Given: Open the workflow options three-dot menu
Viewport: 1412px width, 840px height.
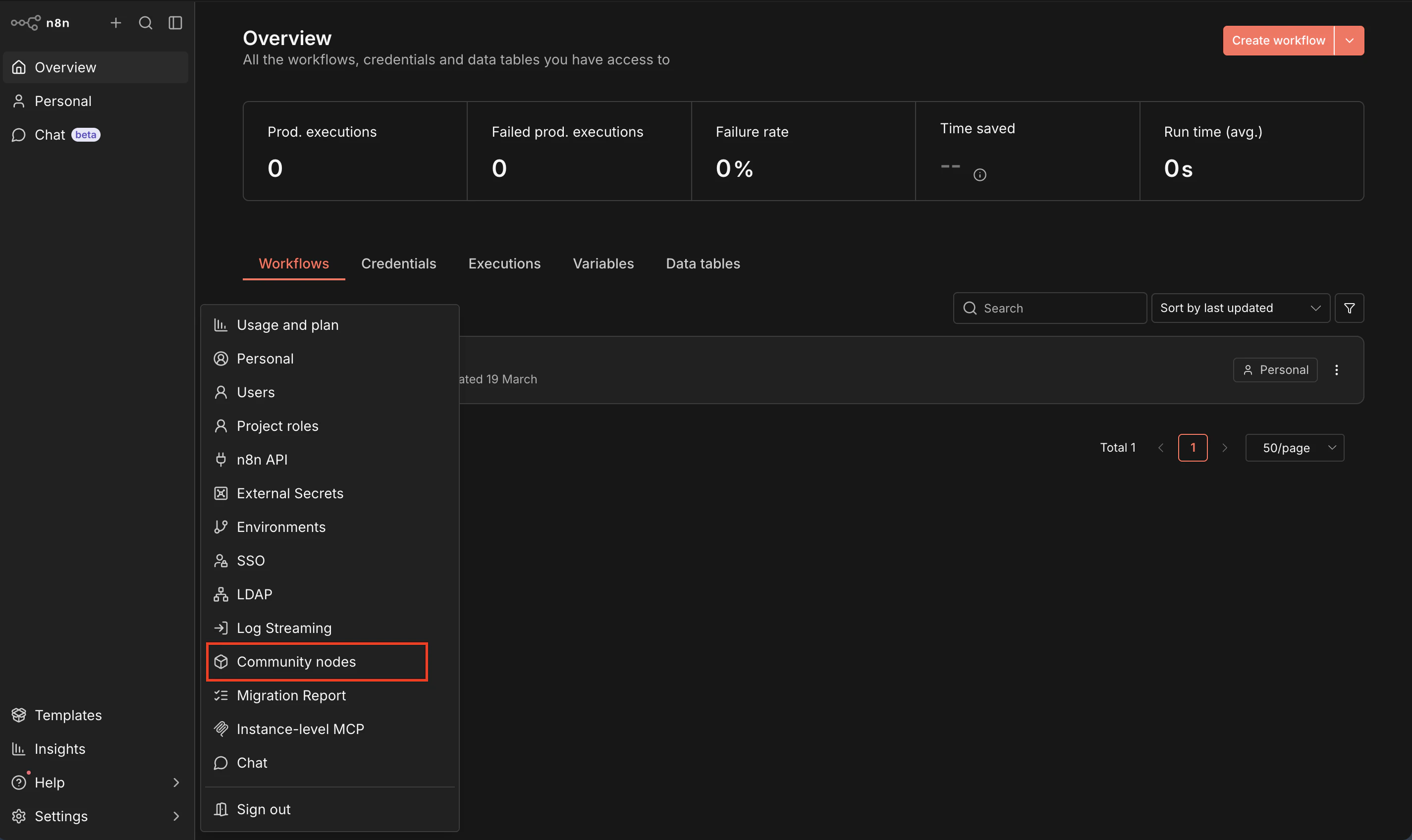Looking at the screenshot, I should coord(1337,369).
